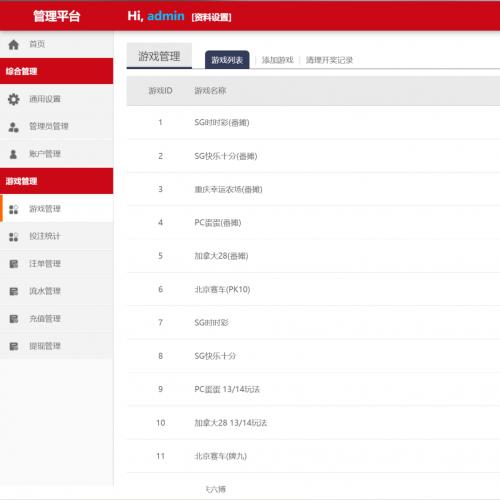Switch to the 游戏列表 tab
This screenshot has height=500, width=500.
coord(227,60)
